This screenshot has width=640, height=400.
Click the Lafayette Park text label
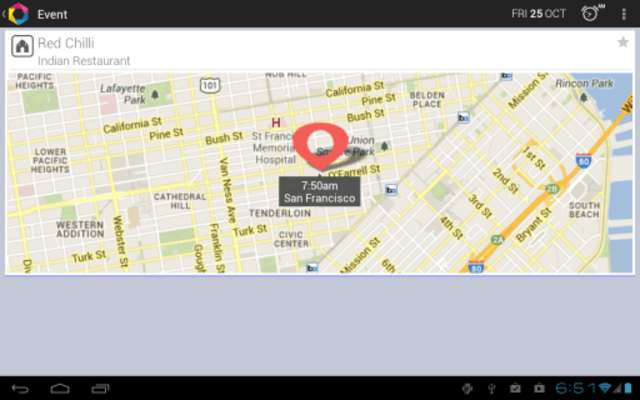click(123, 94)
